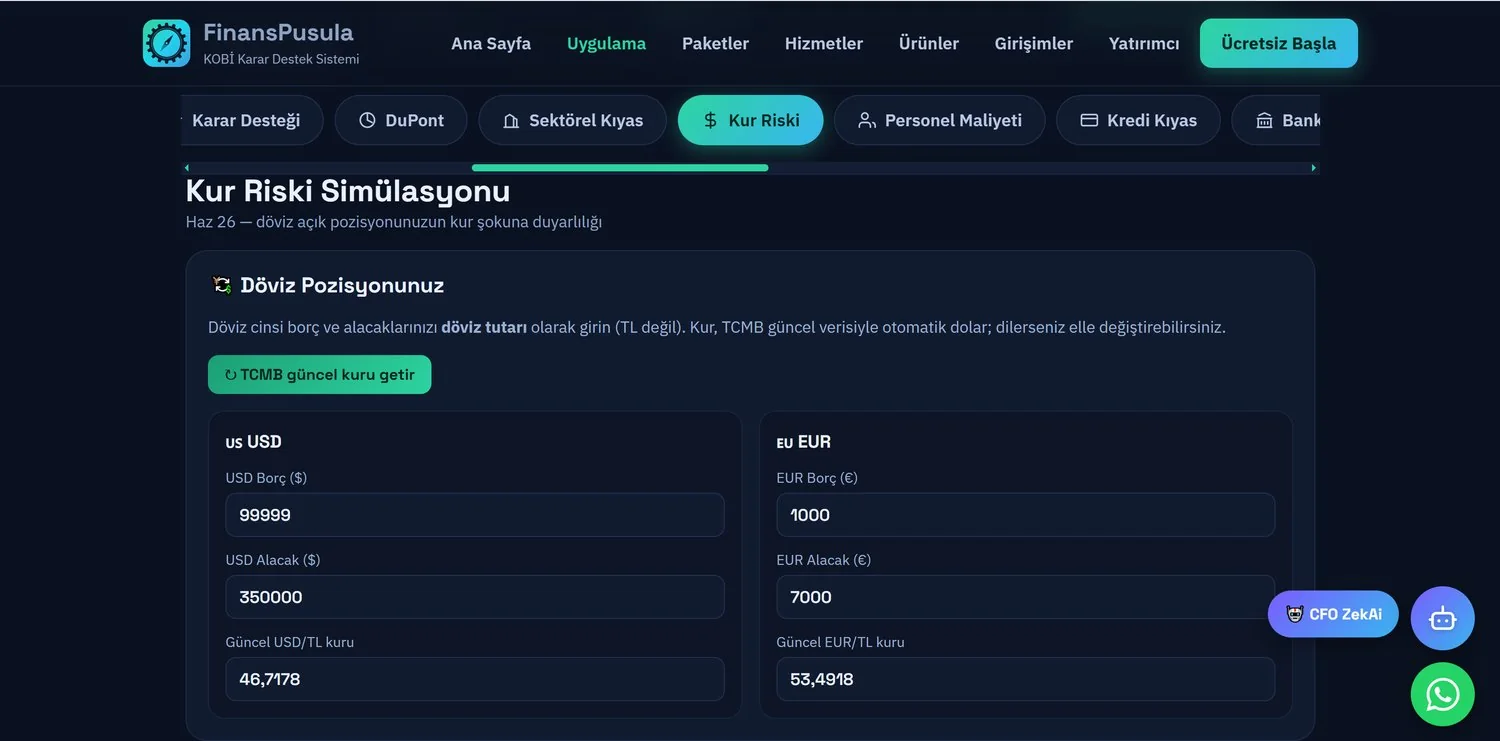Open the Personel Maliyeti tab
The width and height of the screenshot is (1500, 741).
940,120
